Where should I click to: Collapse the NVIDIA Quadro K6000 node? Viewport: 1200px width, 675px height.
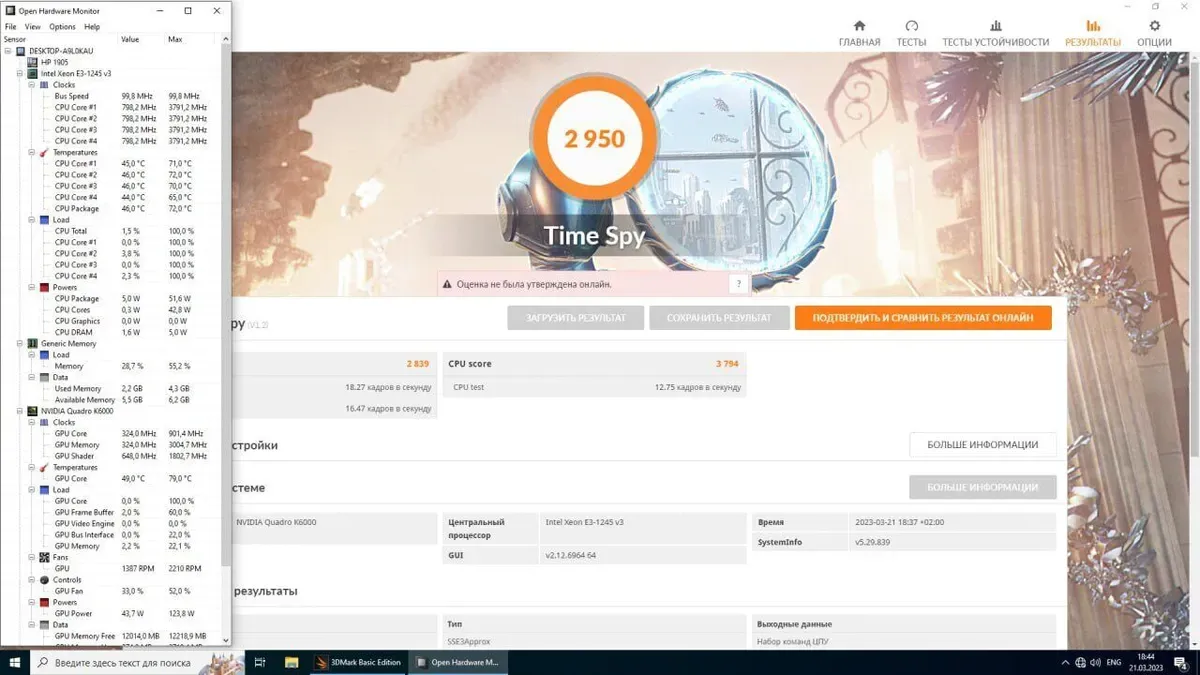20,411
